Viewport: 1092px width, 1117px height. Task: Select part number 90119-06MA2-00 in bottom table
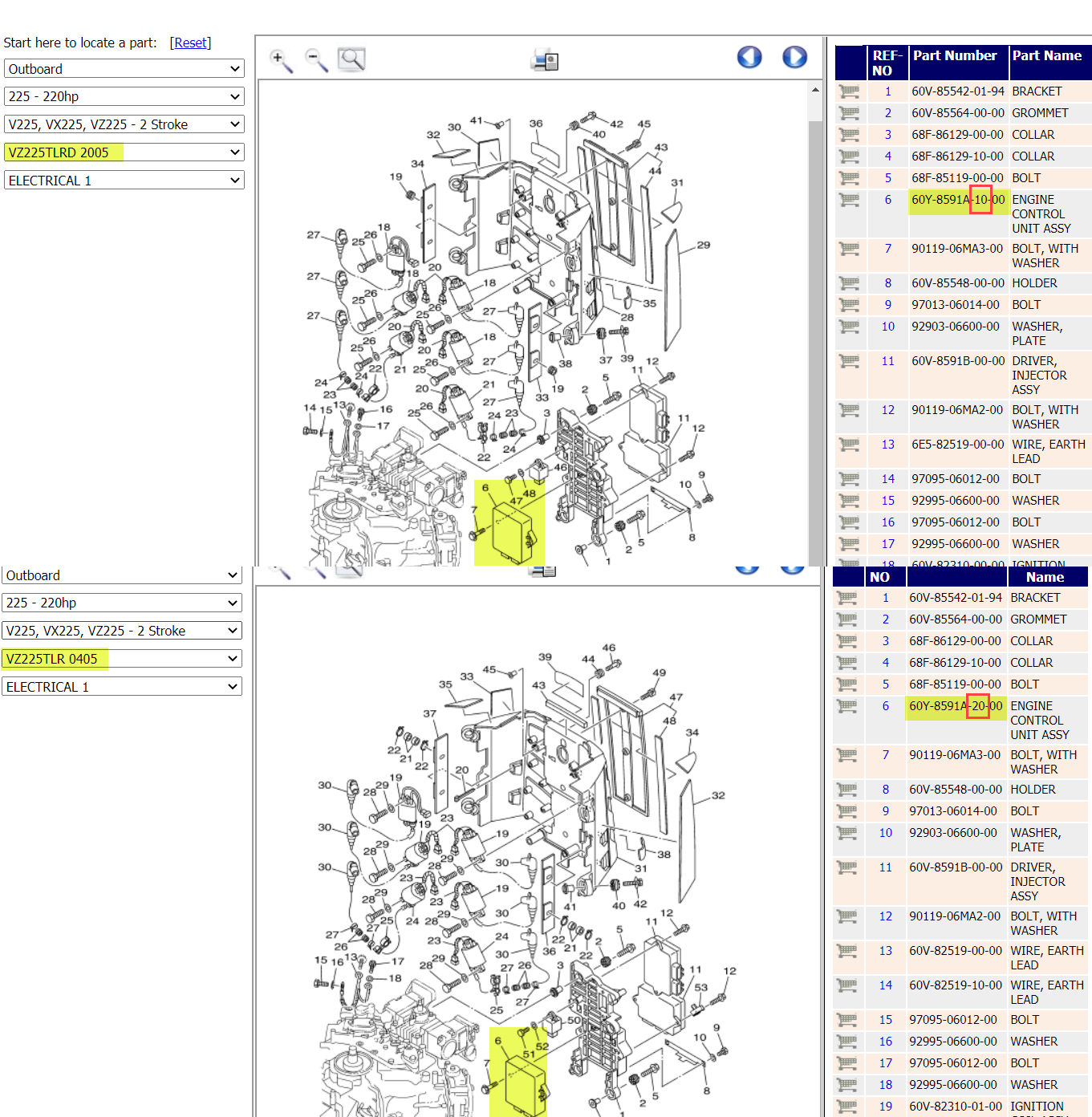click(x=955, y=916)
